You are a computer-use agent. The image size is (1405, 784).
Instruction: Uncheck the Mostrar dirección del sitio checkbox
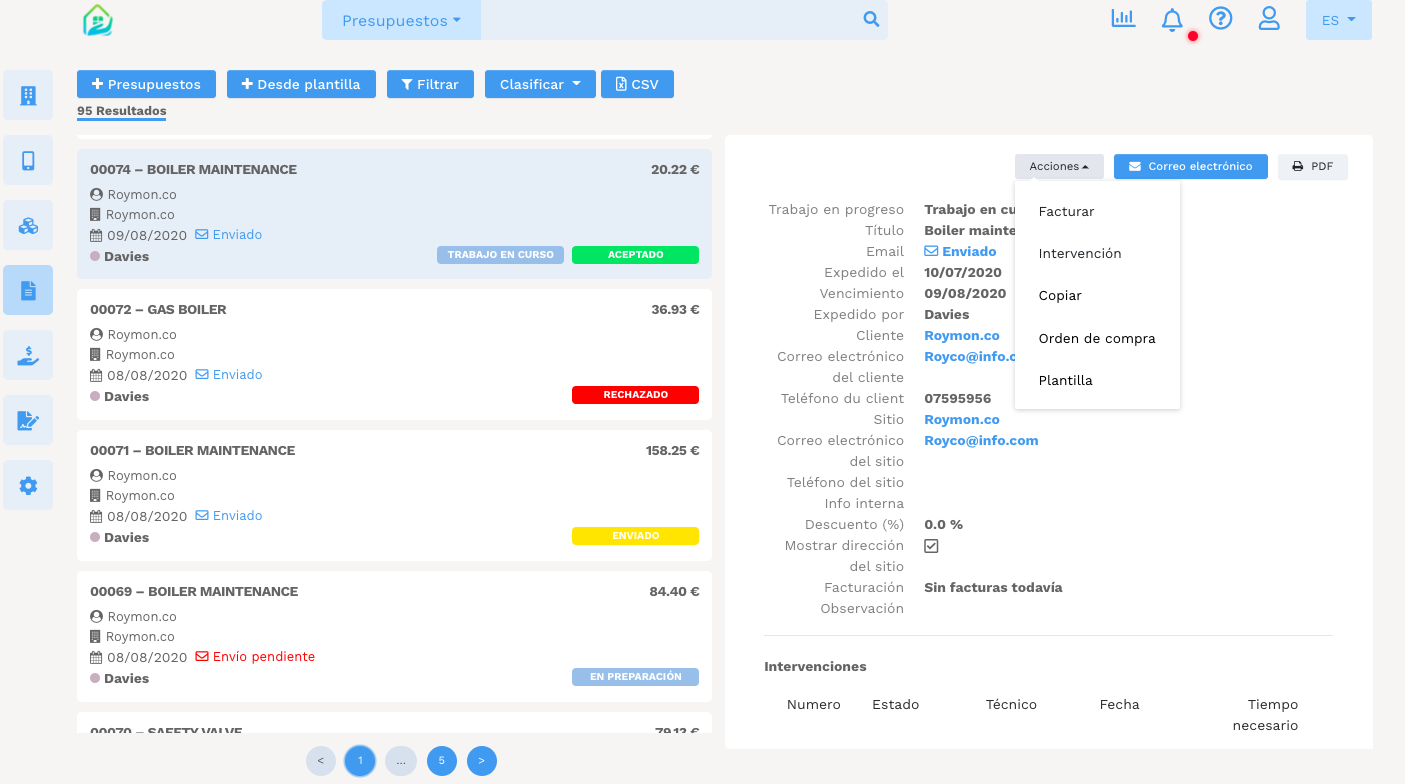tap(930, 545)
